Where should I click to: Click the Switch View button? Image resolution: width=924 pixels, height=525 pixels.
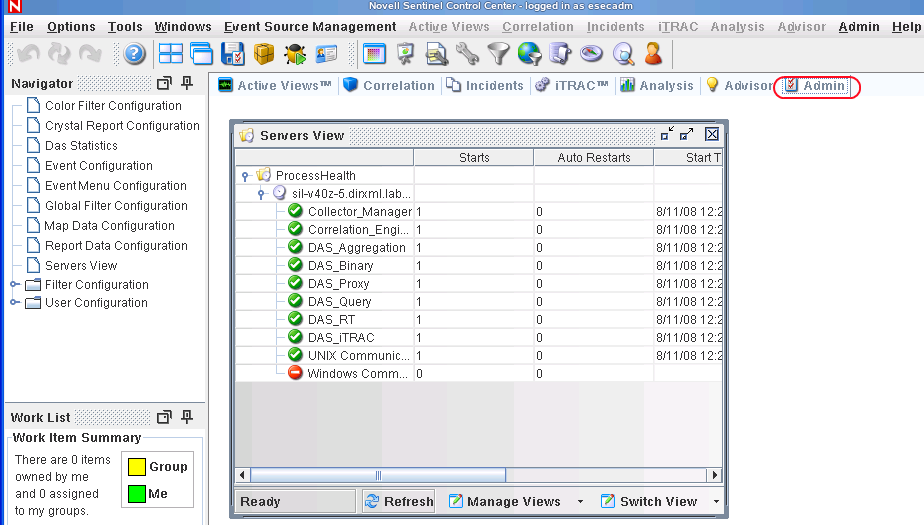(649, 501)
